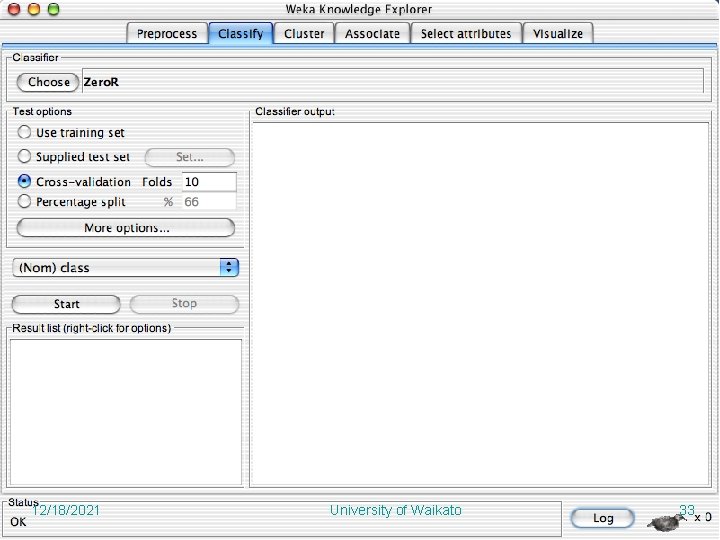Image resolution: width=720 pixels, height=540 pixels.
Task: Click inside the Result list area
Action: tap(126, 412)
